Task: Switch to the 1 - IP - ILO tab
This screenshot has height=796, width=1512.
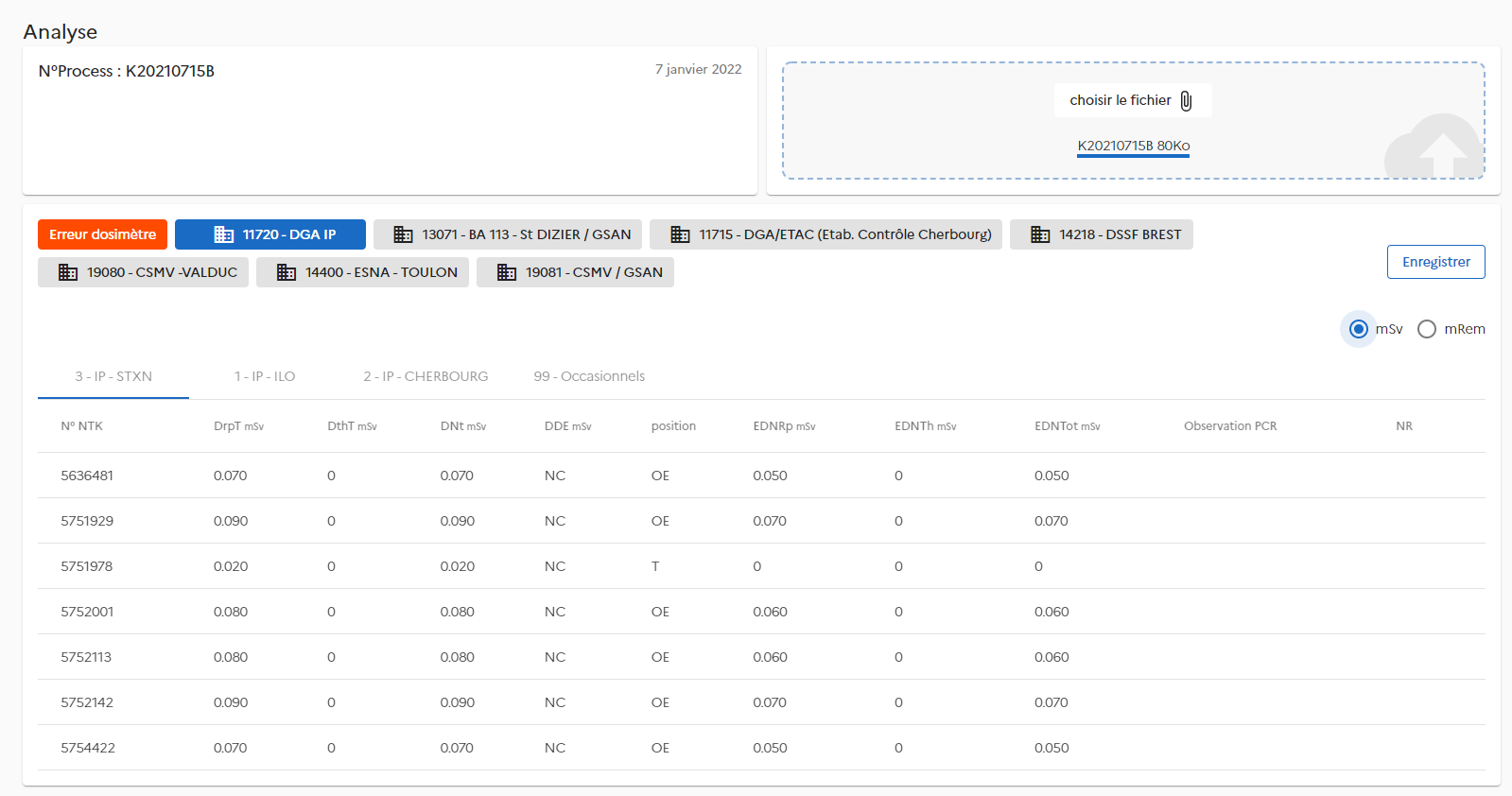Action: click(265, 376)
